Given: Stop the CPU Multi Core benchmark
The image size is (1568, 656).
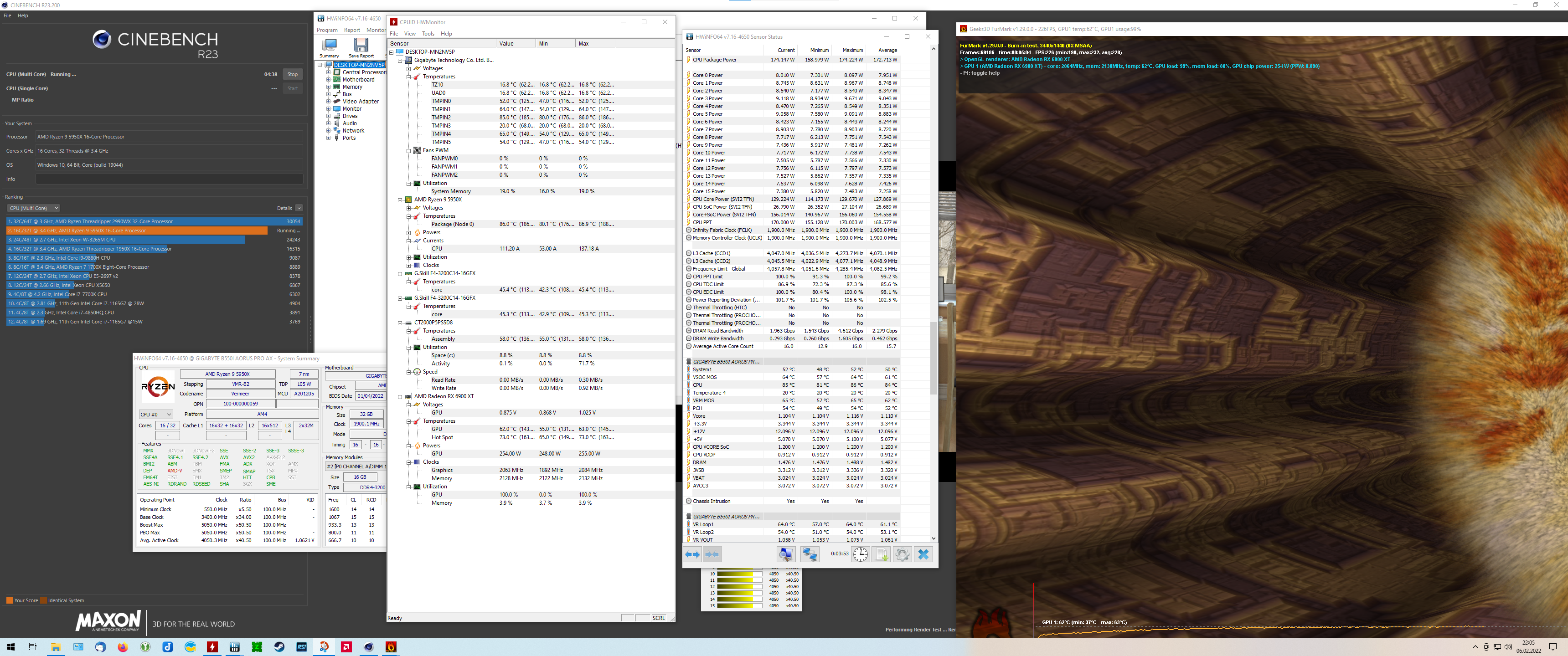Looking at the screenshot, I should [293, 74].
